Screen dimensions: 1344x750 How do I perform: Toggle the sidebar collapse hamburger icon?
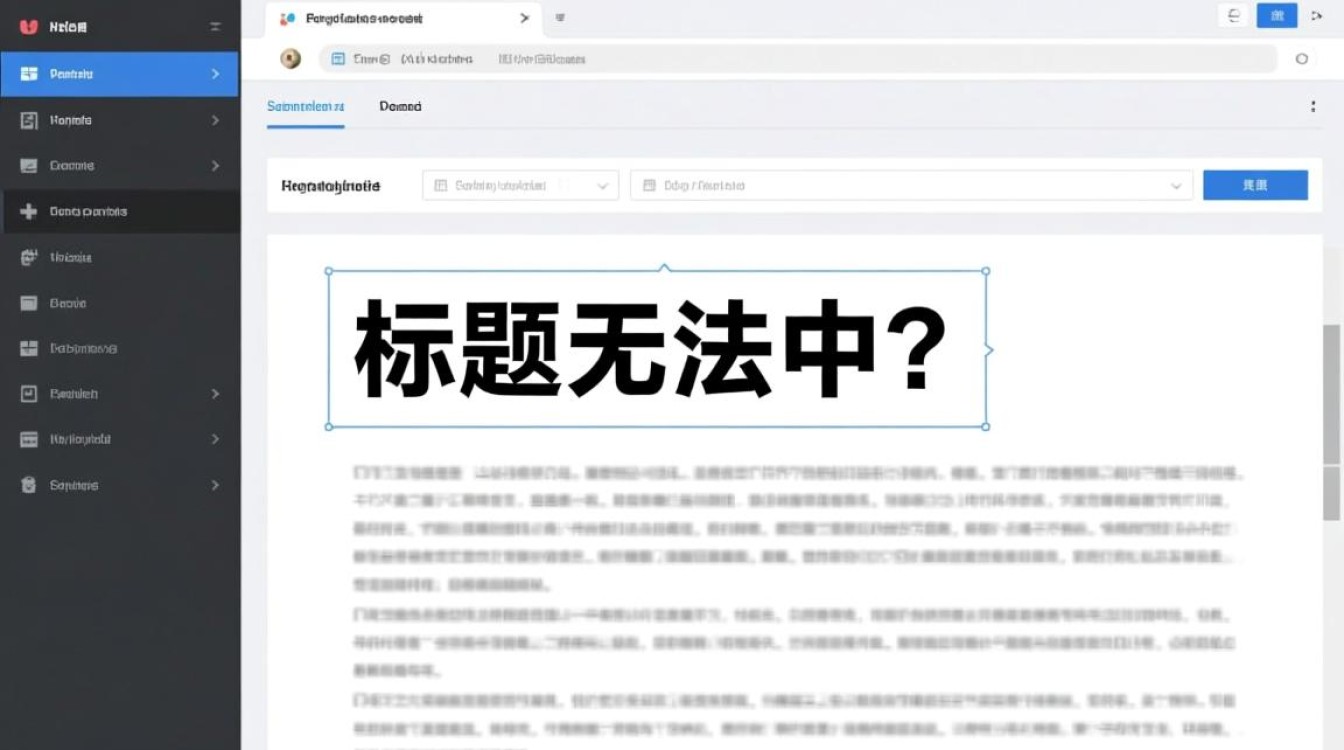point(215,27)
